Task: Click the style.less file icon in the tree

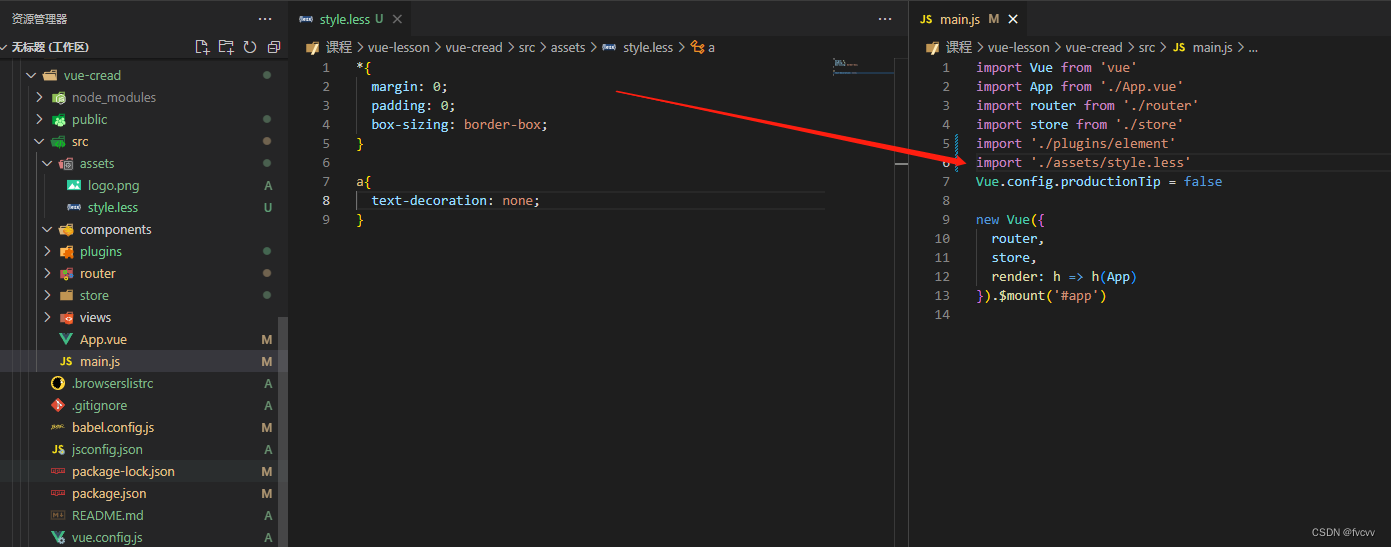Action: click(x=74, y=207)
